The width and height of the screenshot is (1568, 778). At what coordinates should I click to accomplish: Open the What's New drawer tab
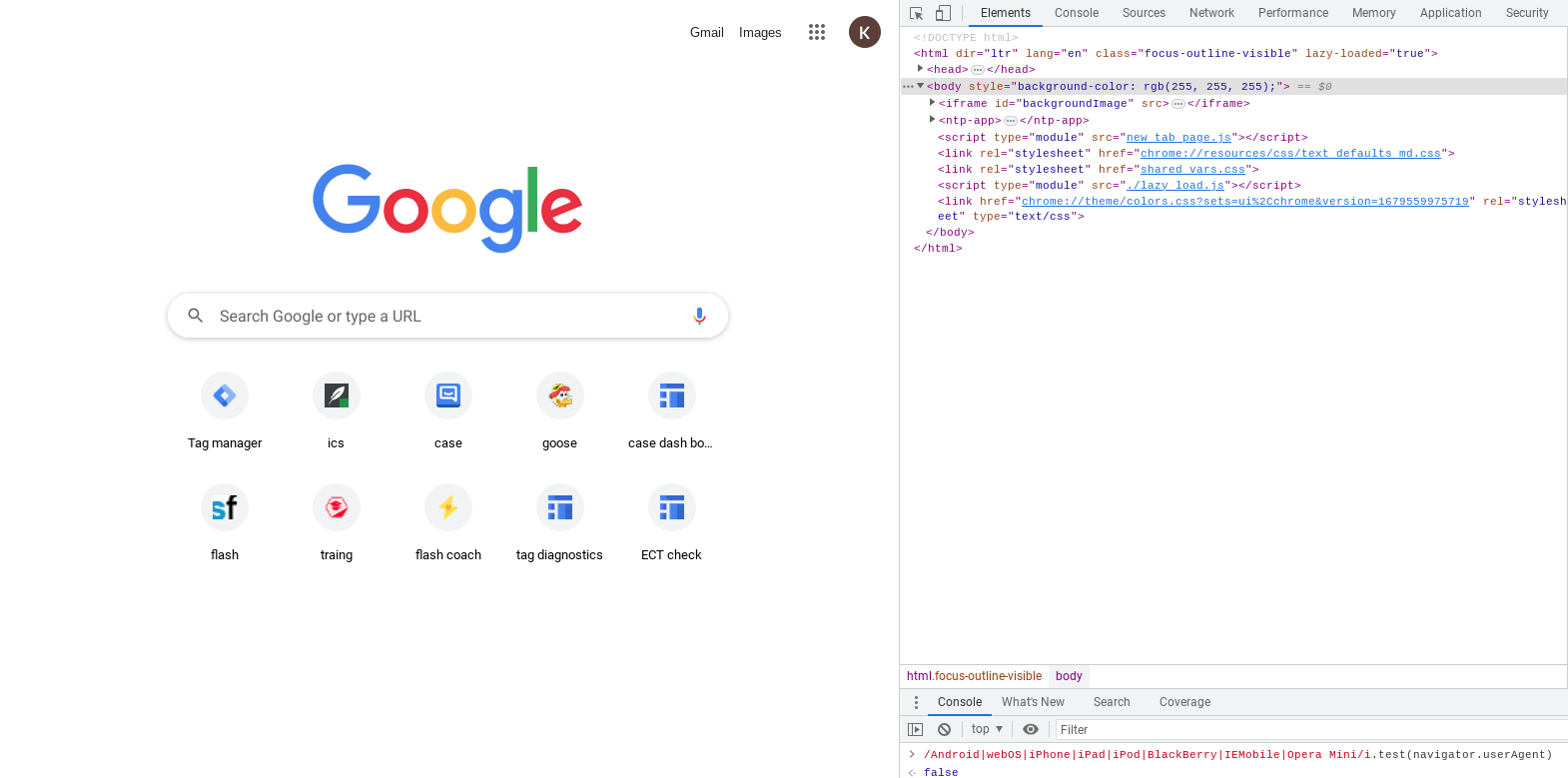[1033, 702]
